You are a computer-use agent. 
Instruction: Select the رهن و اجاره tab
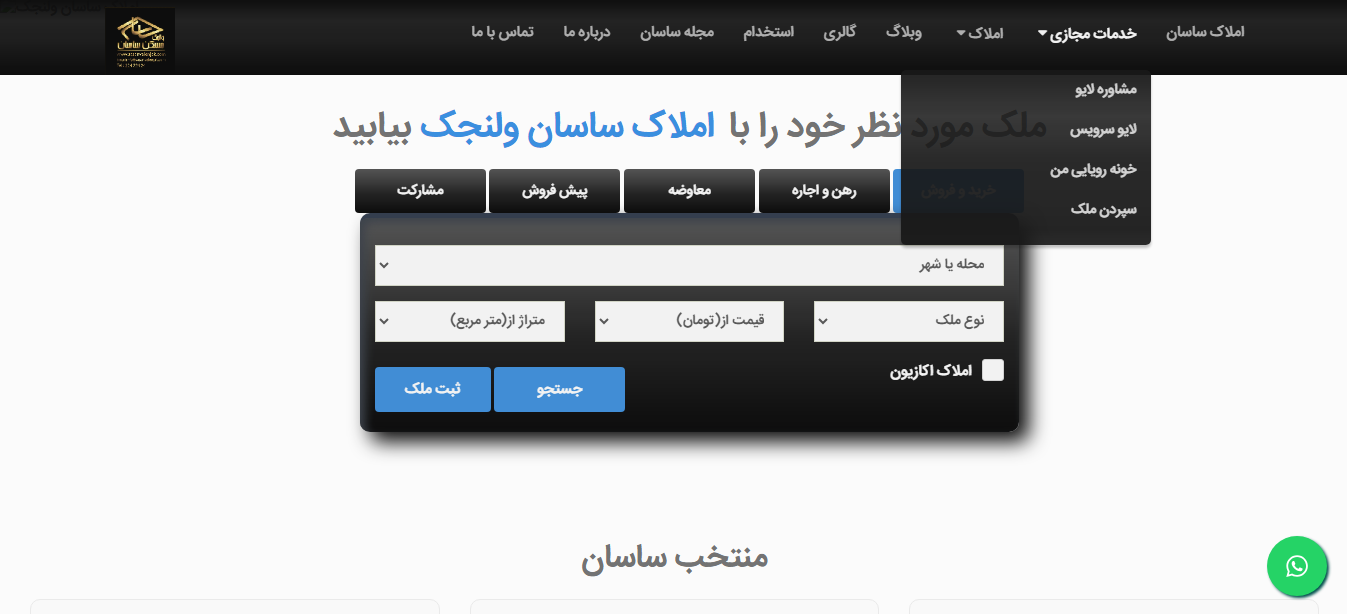824,191
